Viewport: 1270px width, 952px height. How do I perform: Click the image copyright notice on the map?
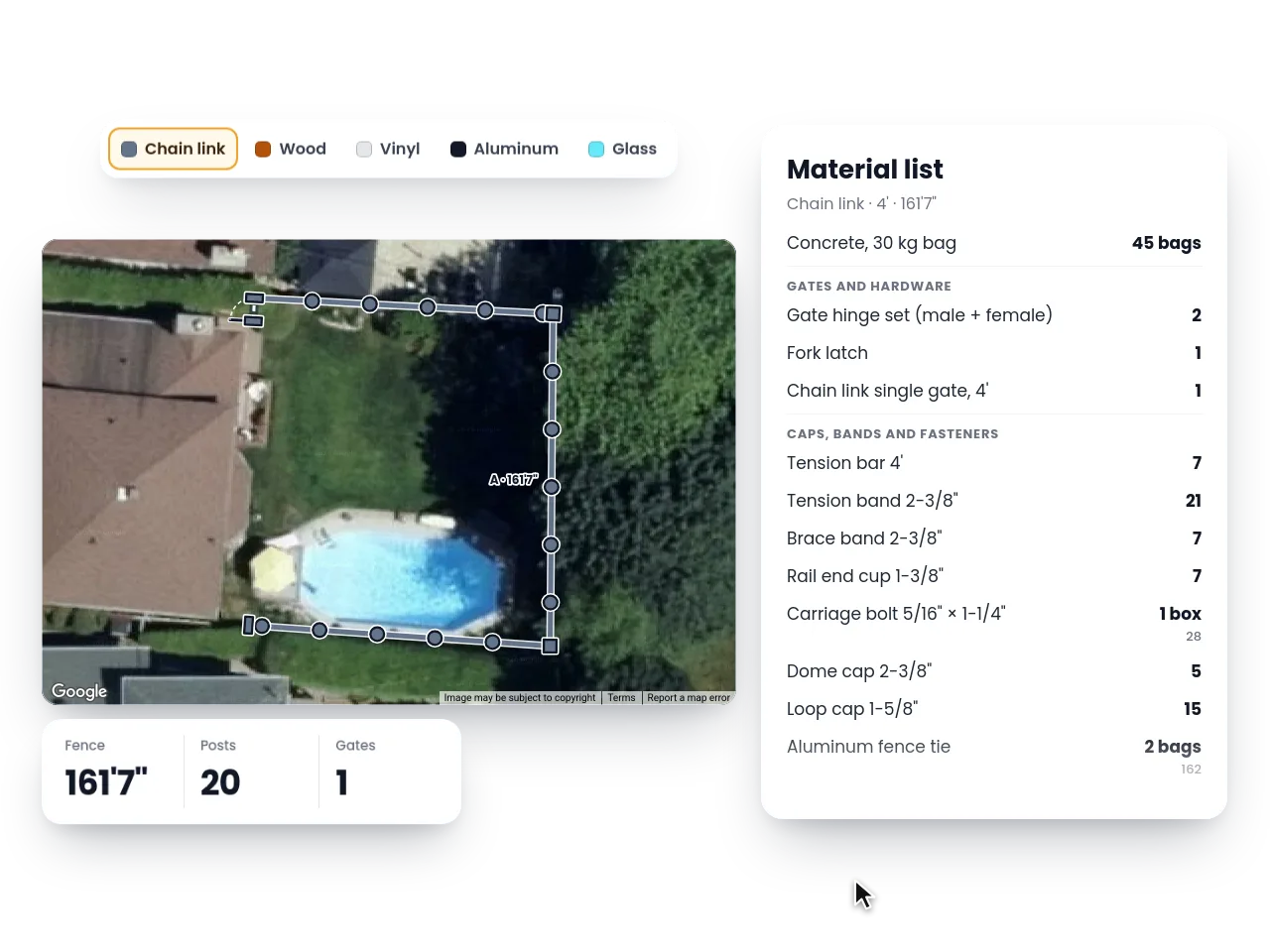[520, 698]
